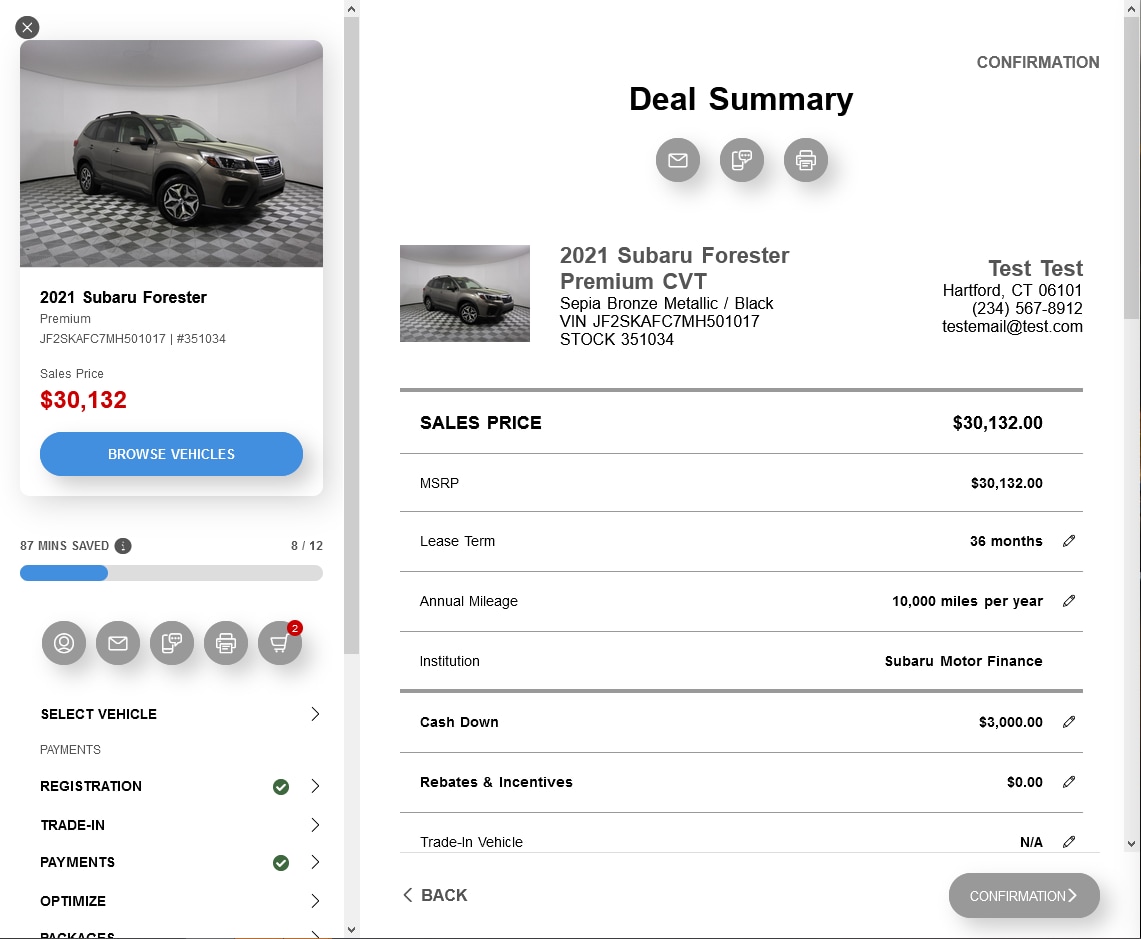1141x939 pixels.
Task: Expand the Payments step chevron
Action: tap(315, 863)
